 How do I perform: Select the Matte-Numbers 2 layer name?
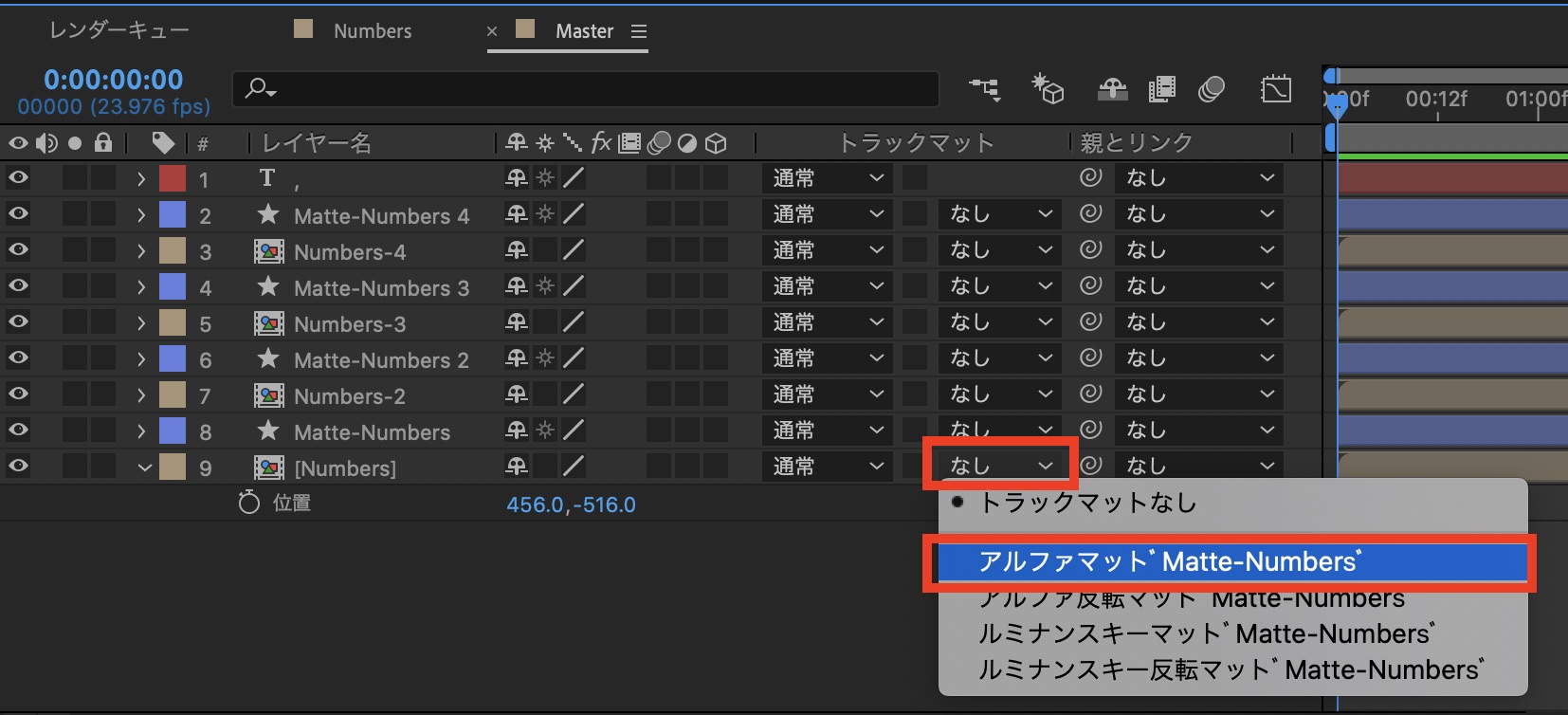pos(381,360)
